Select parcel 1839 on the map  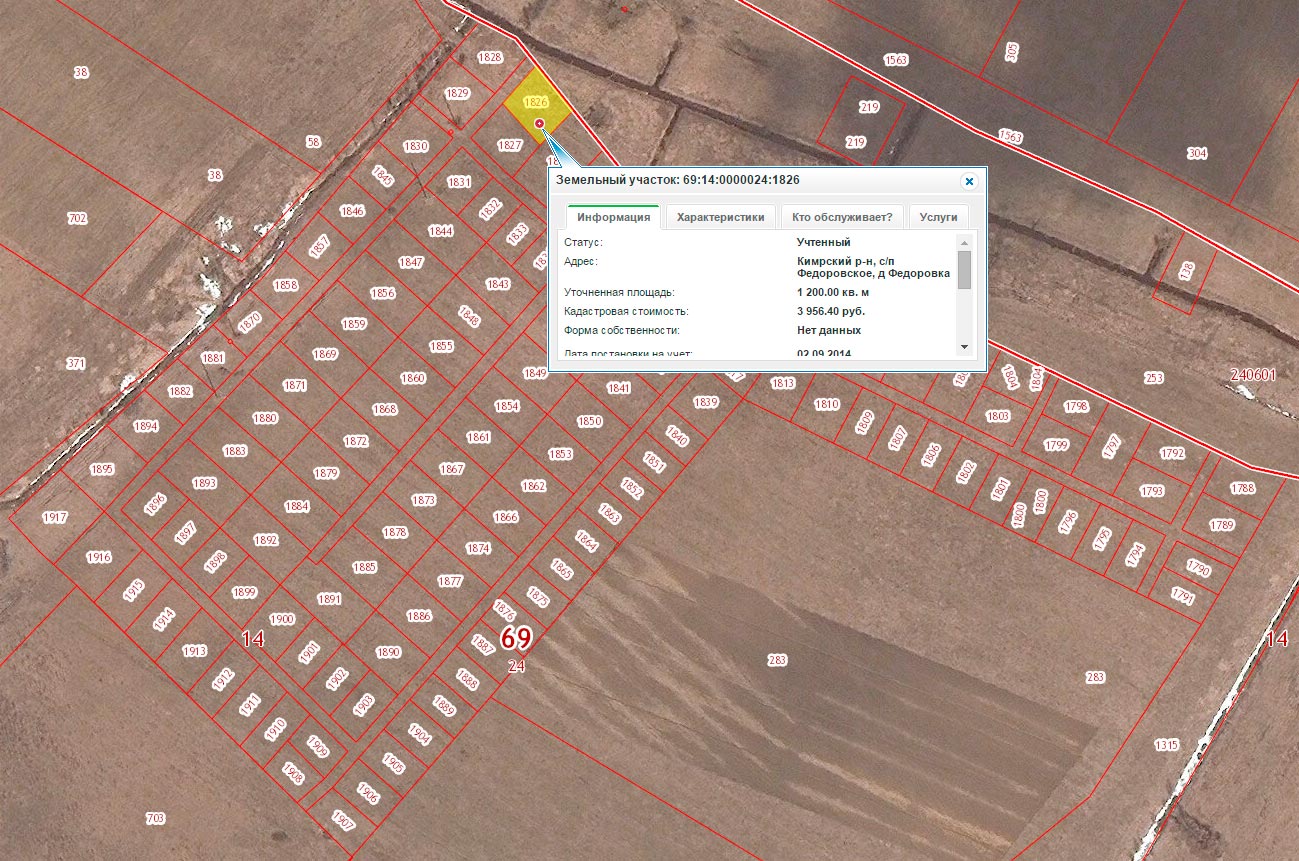point(706,402)
